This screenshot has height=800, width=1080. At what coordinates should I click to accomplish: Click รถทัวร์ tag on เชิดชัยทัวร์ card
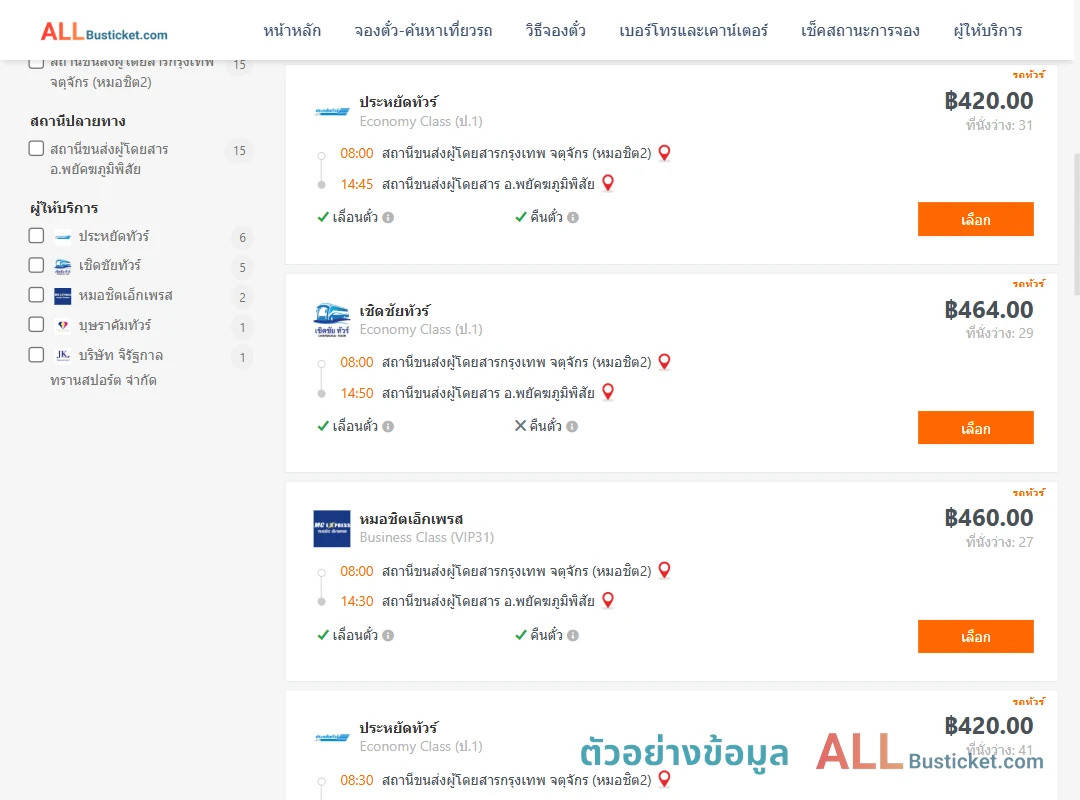point(1028,283)
